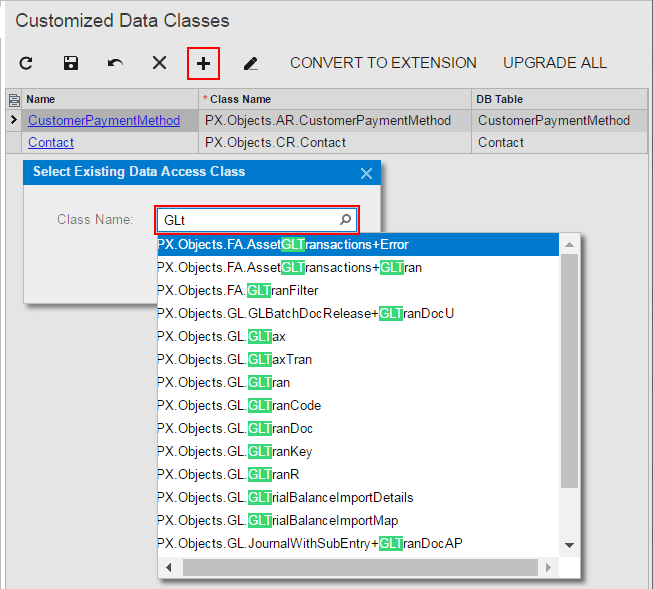Open the Contact link

[x=51, y=143]
